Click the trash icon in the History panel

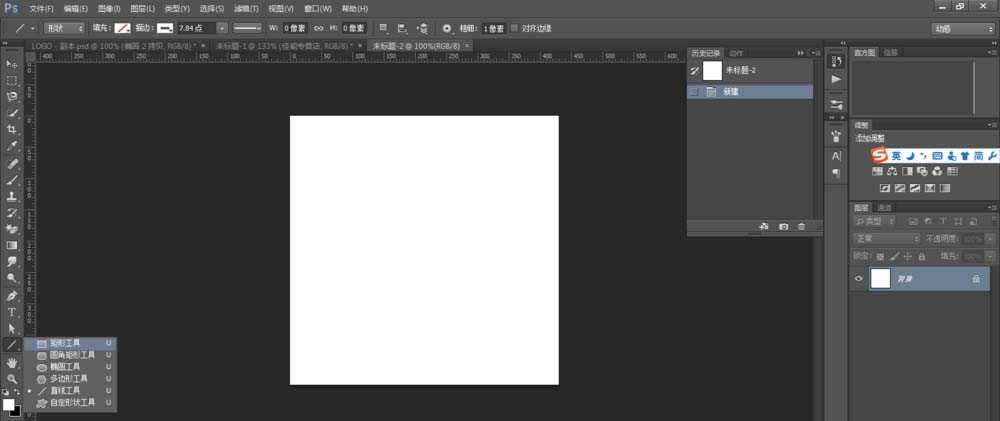coord(801,227)
